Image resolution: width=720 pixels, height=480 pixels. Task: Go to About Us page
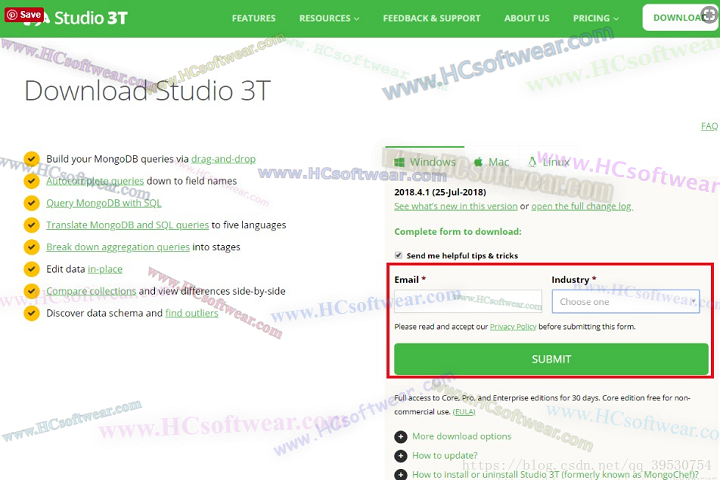tap(527, 18)
